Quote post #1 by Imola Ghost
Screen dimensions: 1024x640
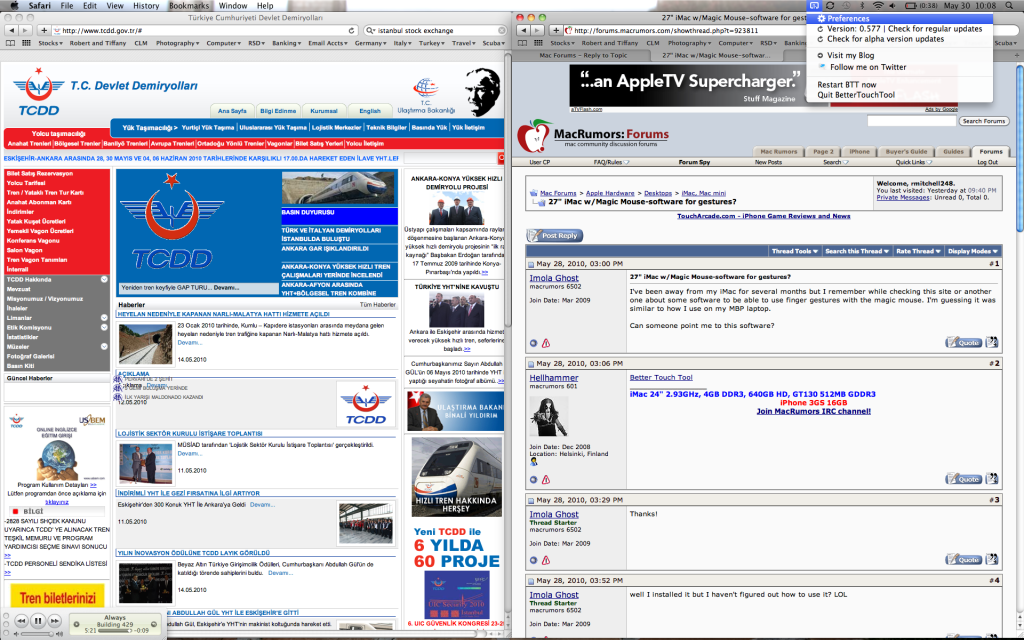coord(964,342)
